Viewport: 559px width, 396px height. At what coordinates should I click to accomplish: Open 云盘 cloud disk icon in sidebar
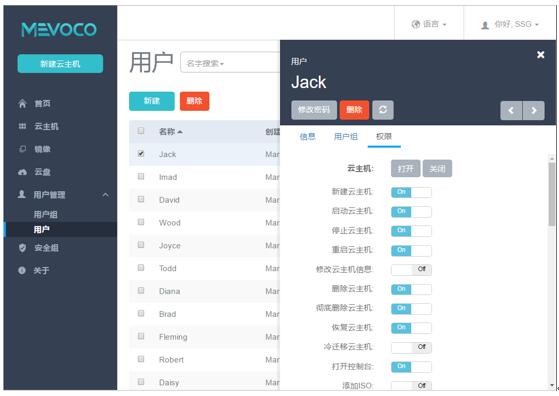click(x=22, y=172)
